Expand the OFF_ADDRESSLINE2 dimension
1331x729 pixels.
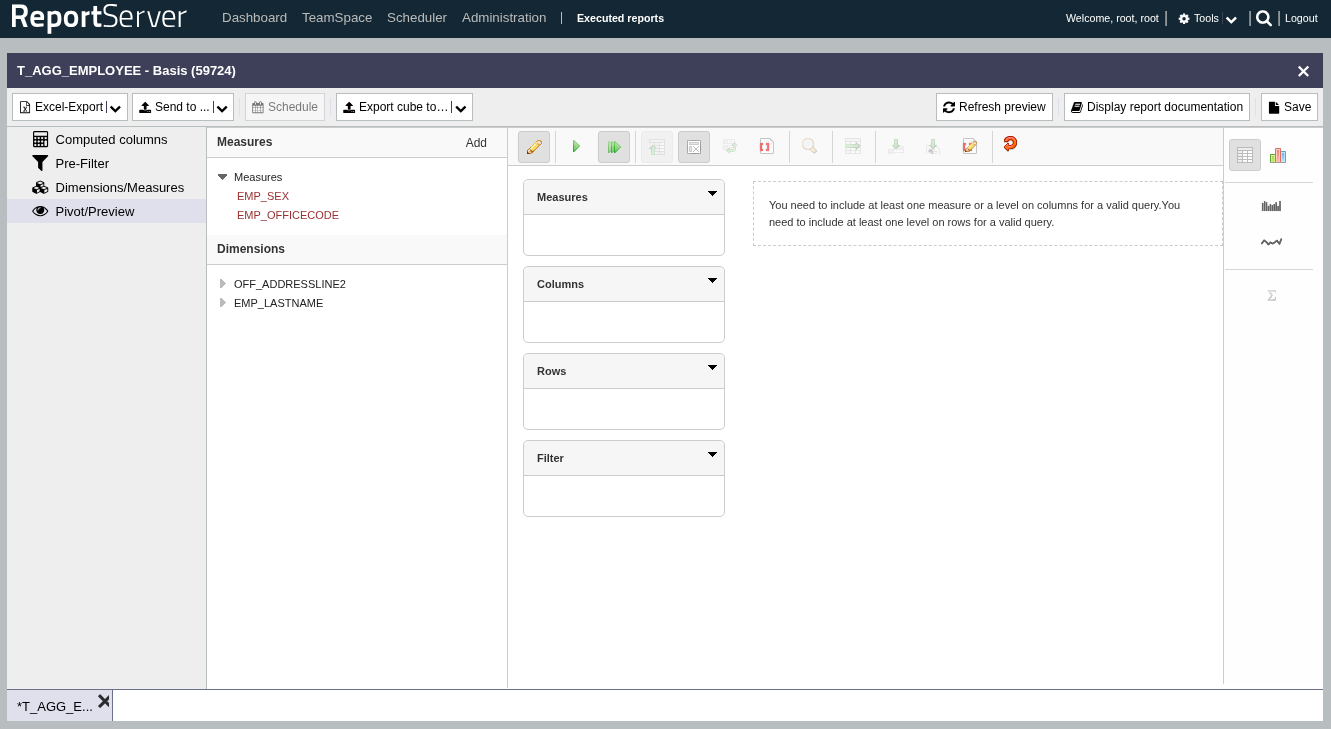[223, 284]
